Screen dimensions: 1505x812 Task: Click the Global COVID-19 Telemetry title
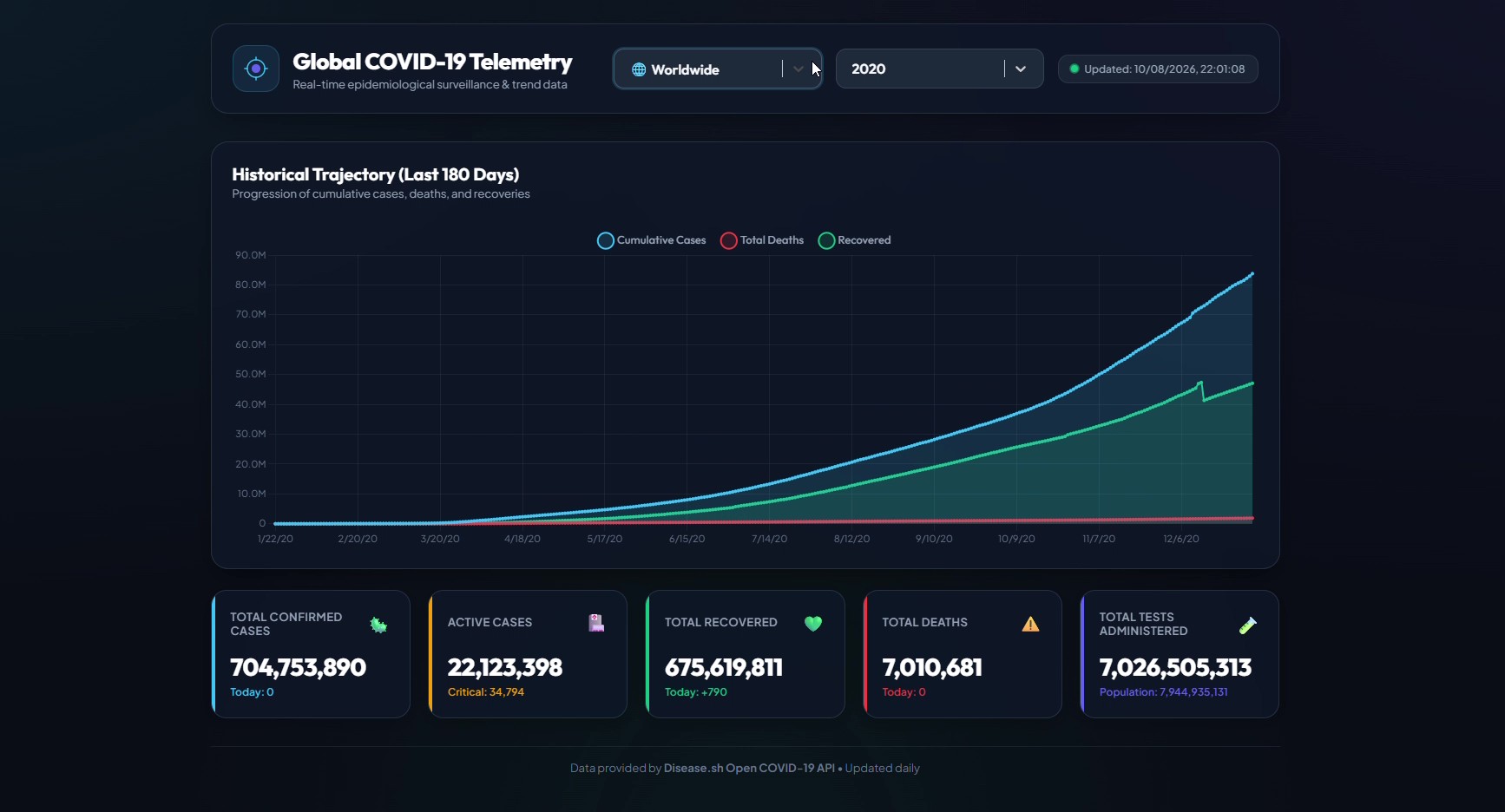[432, 62]
